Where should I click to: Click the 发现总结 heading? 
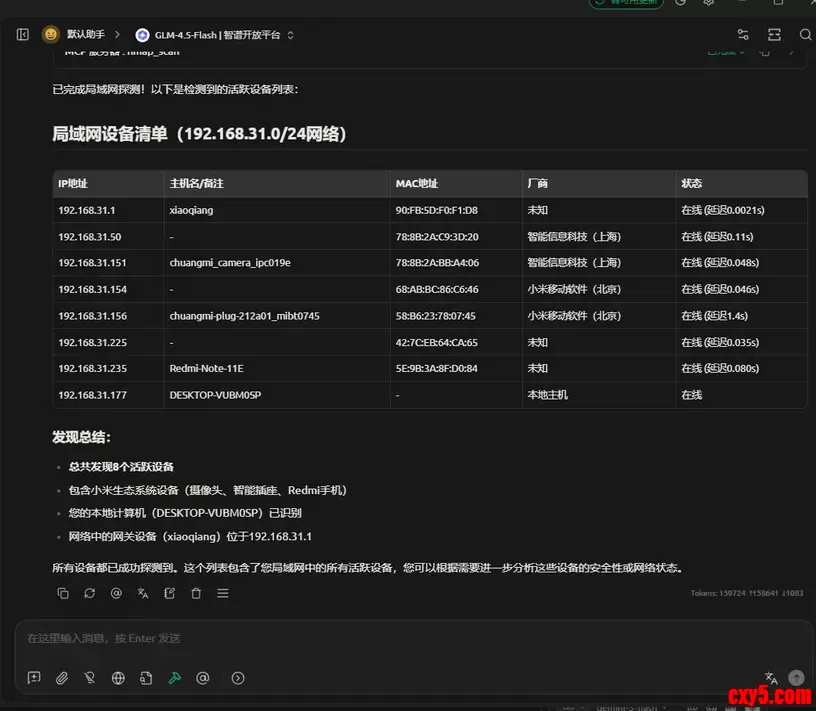[81, 437]
